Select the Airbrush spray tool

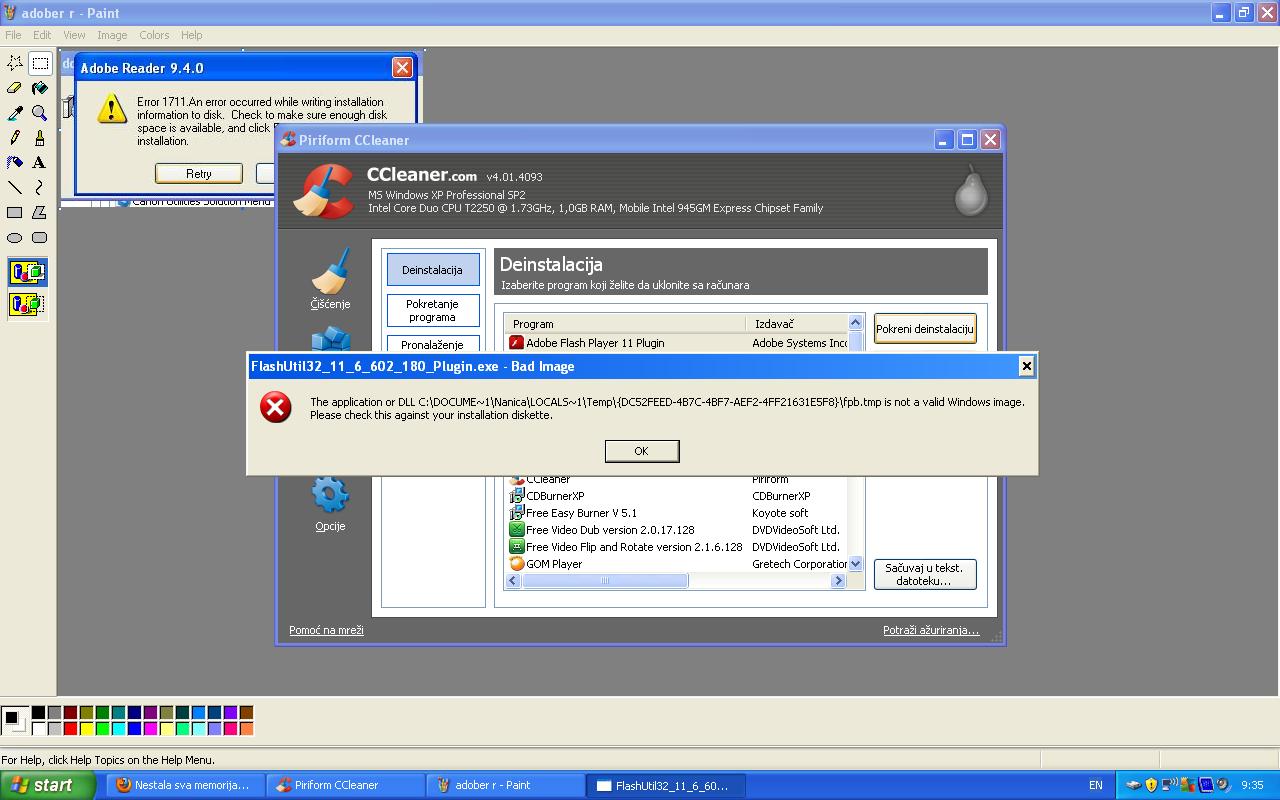(15, 162)
